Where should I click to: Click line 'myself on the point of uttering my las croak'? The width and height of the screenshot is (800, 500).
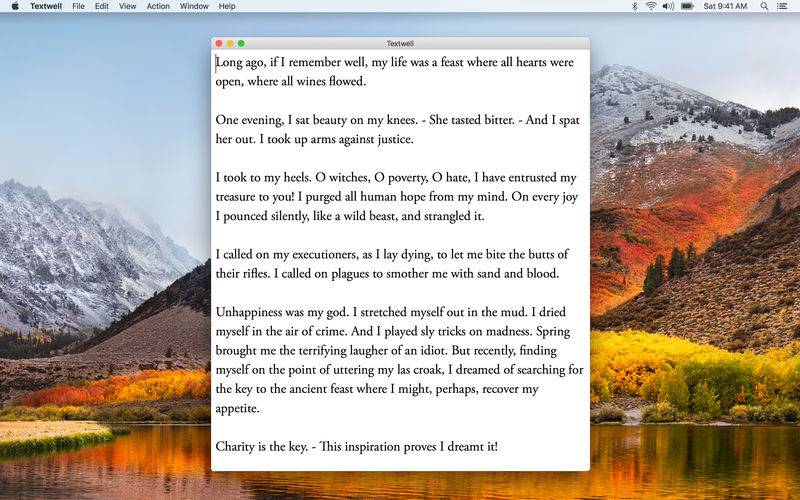pyautogui.click(x=399, y=370)
